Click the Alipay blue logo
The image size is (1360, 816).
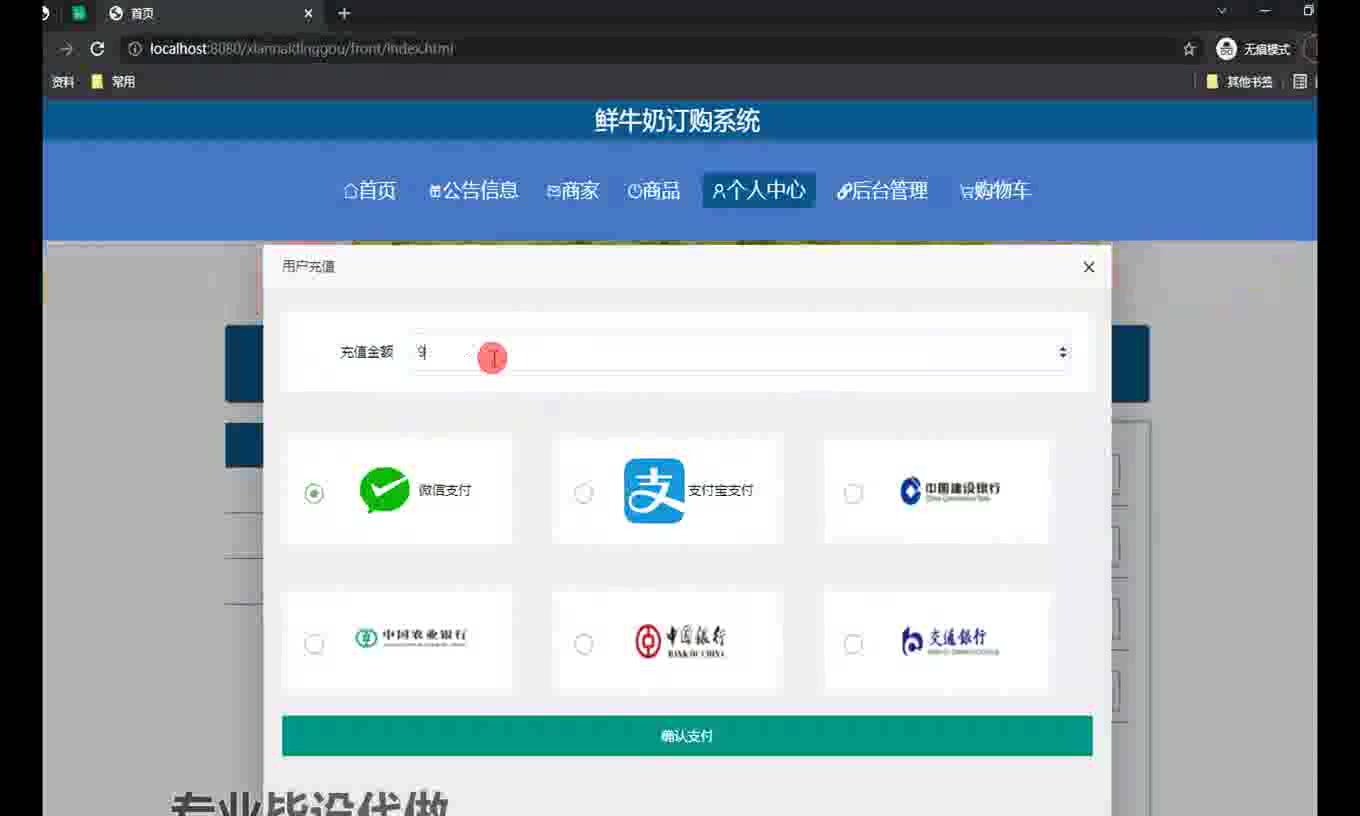pyautogui.click(x=654, y=490)
